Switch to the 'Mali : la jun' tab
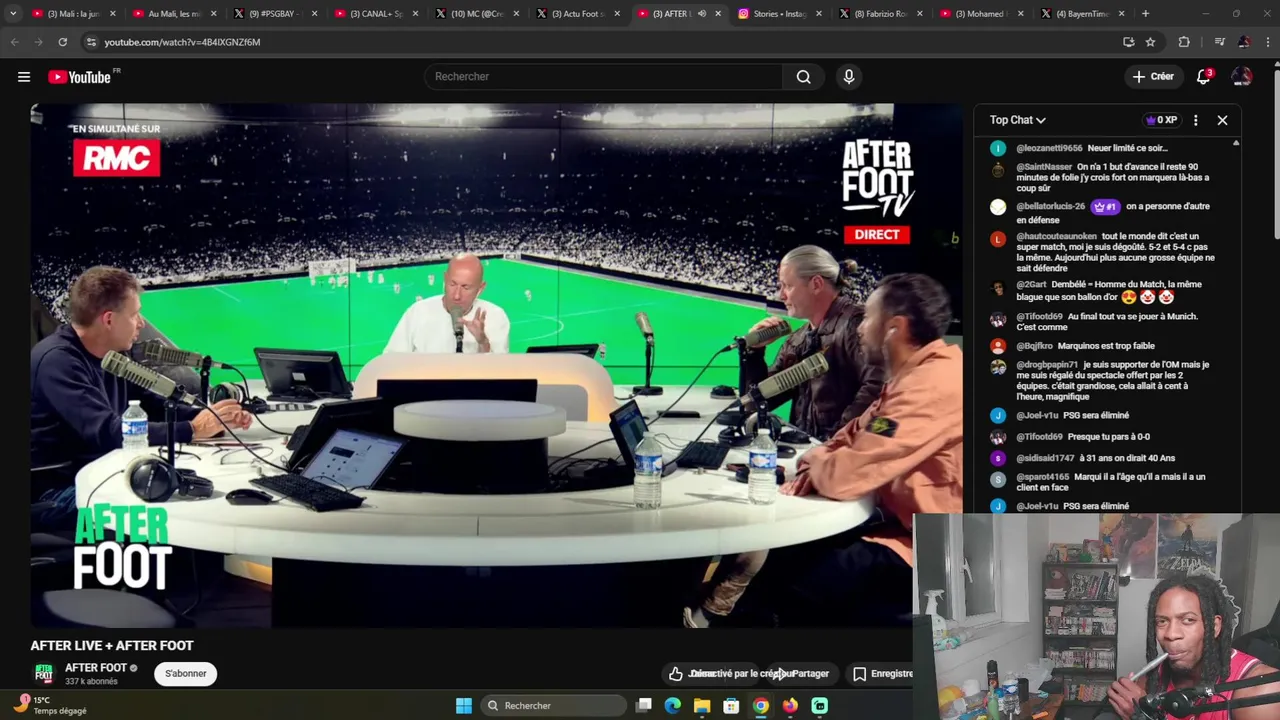 click(x=72, y=14)
